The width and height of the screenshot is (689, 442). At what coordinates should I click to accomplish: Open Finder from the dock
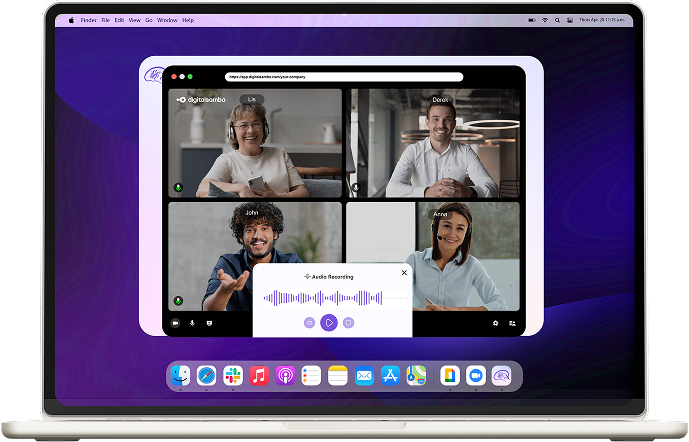coord(180,376)
